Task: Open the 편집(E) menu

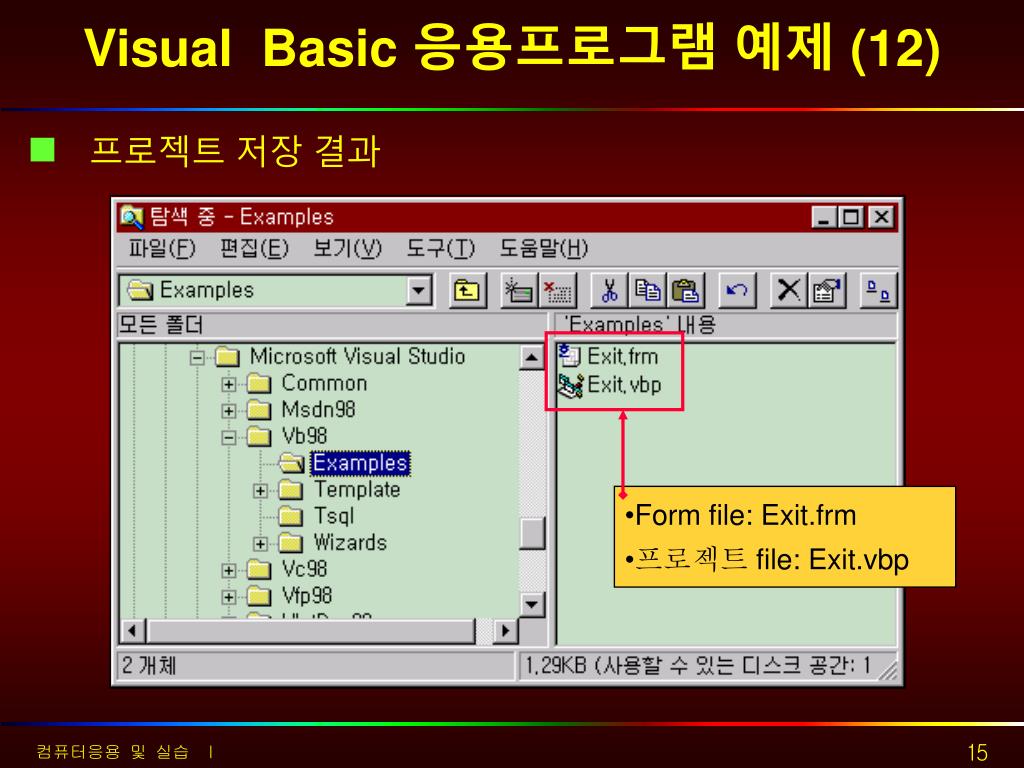Action: [254, 249]
